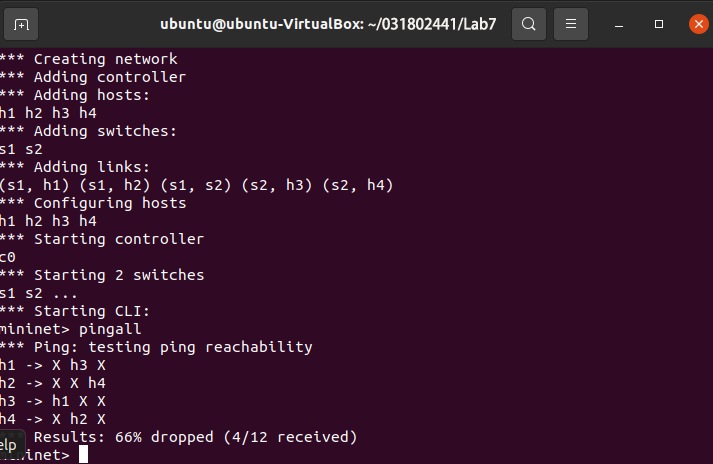The width and height of the screenshot is (713, 464).
Task: Click the 'h1 -> X h3 X' result line
Action: pyautogui.click(x=53, y=365)
